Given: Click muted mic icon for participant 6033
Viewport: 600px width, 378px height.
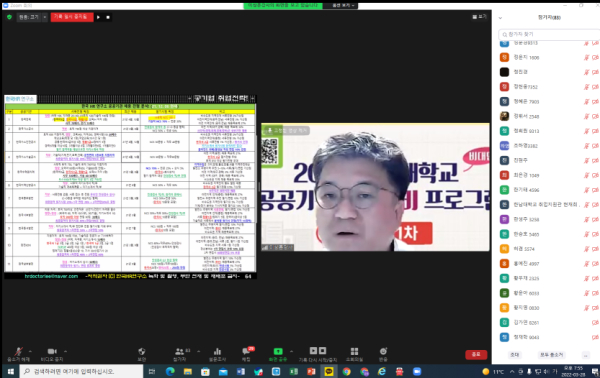Looking at the screenshot, I should coord(586,293).
